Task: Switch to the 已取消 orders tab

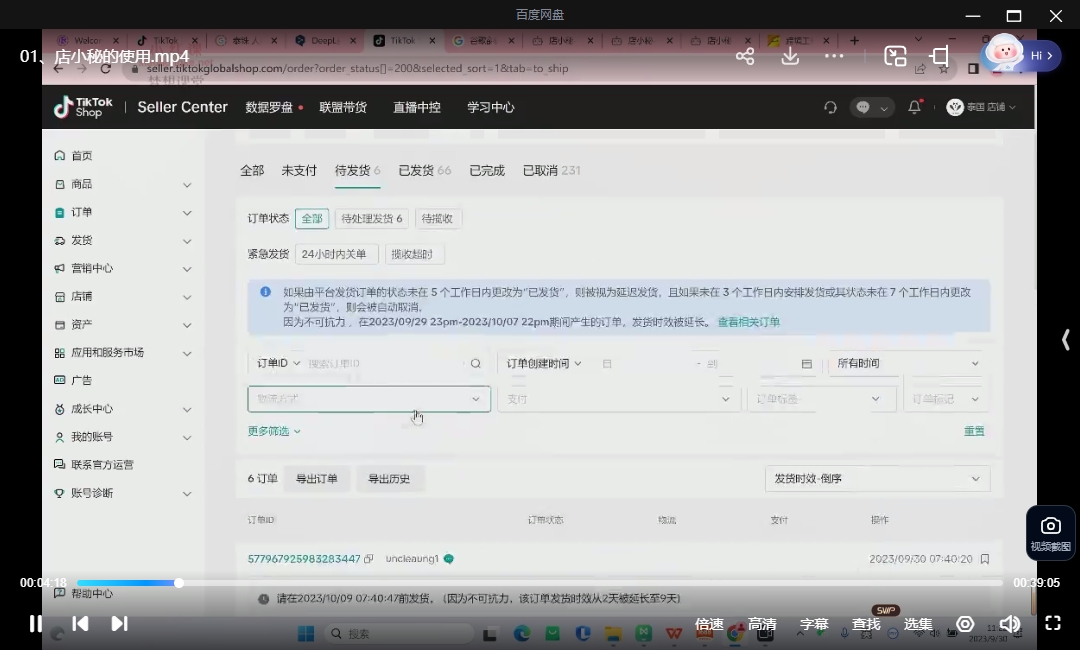Action: pos(551,171)
